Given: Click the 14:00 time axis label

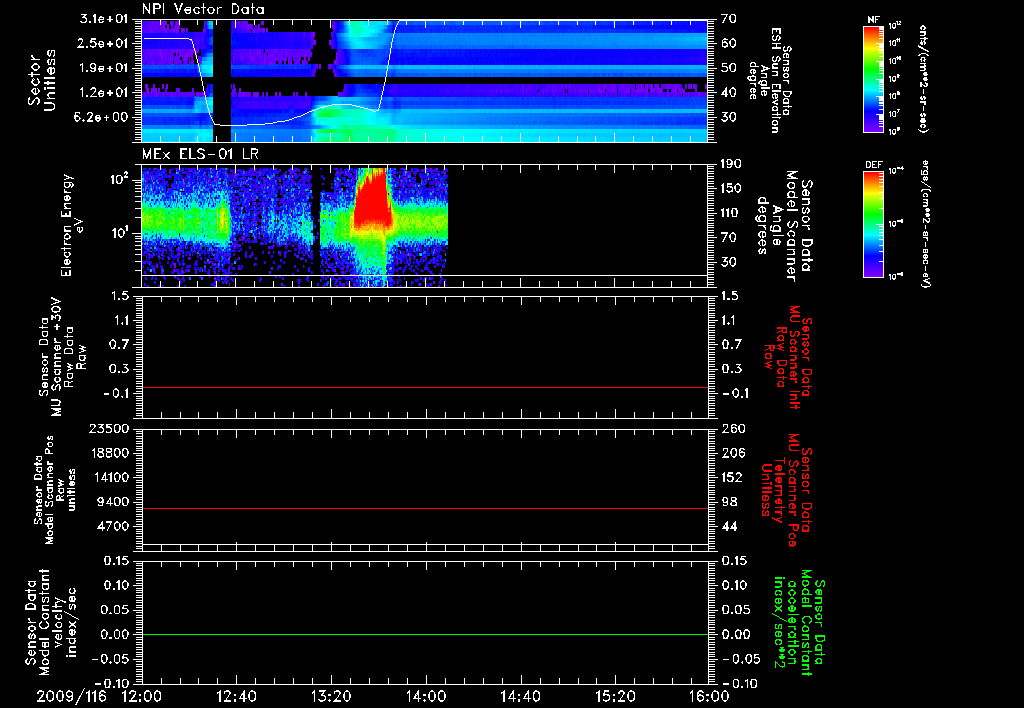Looking at the screenshot, I should click(426, 696).
